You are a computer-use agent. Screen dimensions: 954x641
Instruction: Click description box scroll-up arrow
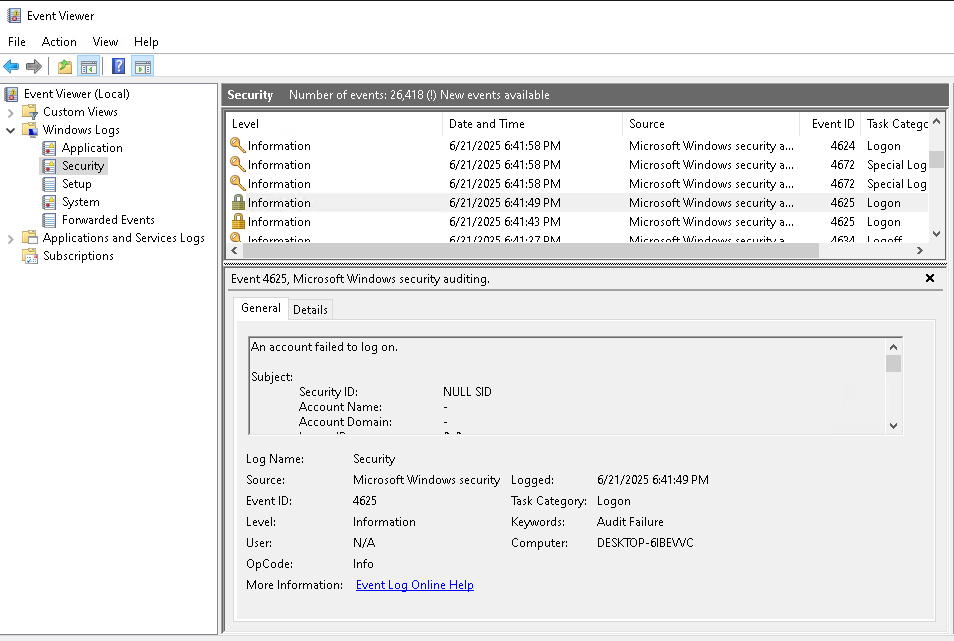pos(893,347)
